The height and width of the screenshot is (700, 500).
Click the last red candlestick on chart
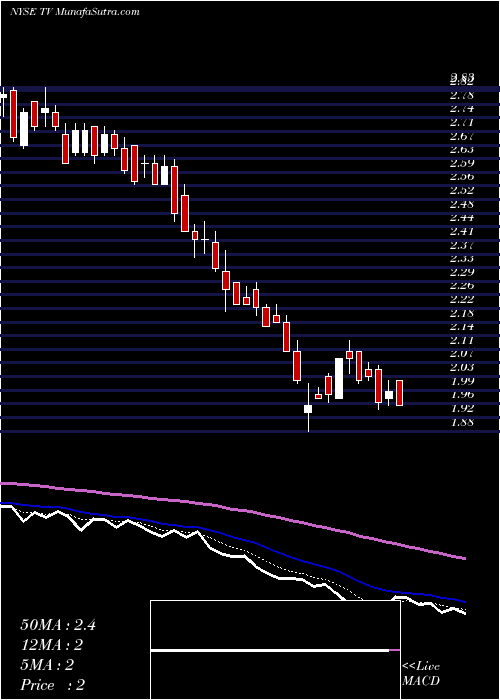point(400,393)
